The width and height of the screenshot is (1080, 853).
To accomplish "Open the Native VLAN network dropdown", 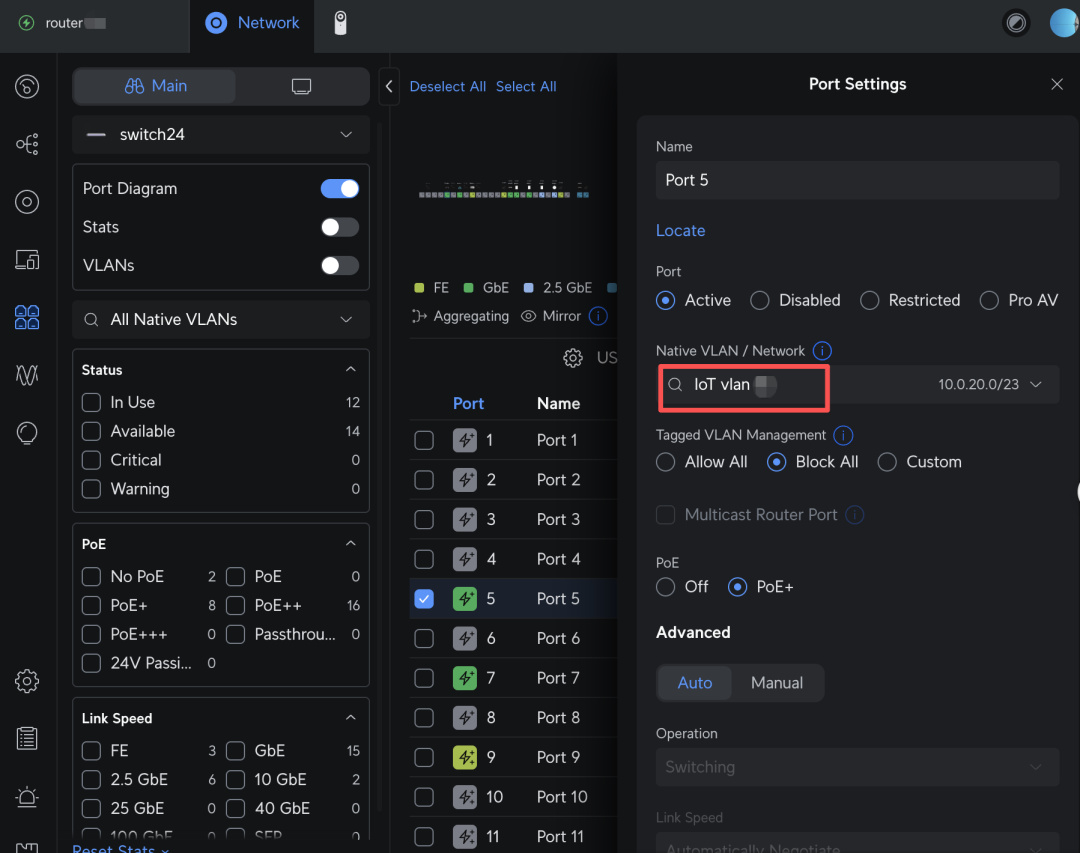I will coord(857,384).
